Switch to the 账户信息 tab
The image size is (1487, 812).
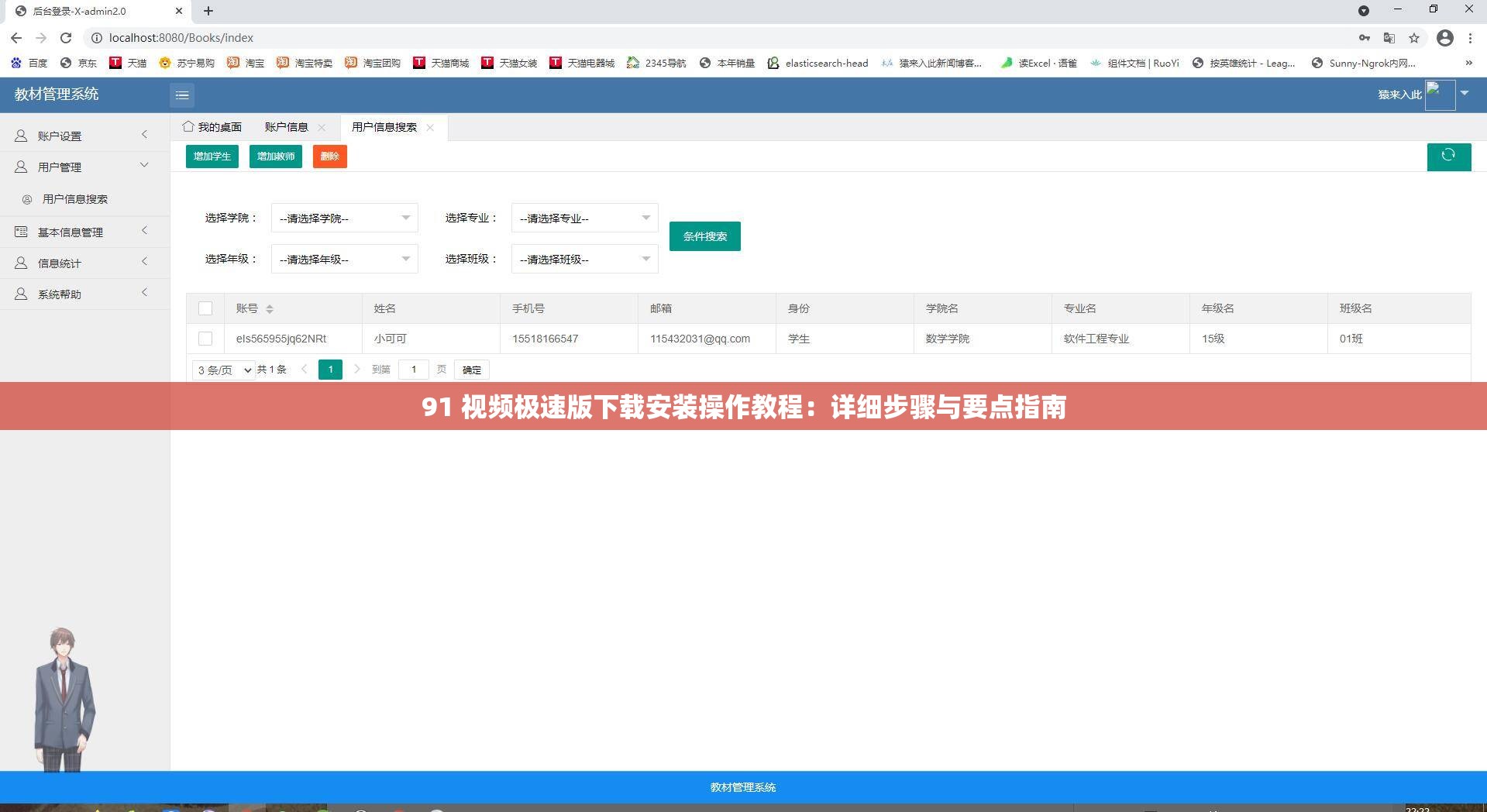tap(285, 126)
